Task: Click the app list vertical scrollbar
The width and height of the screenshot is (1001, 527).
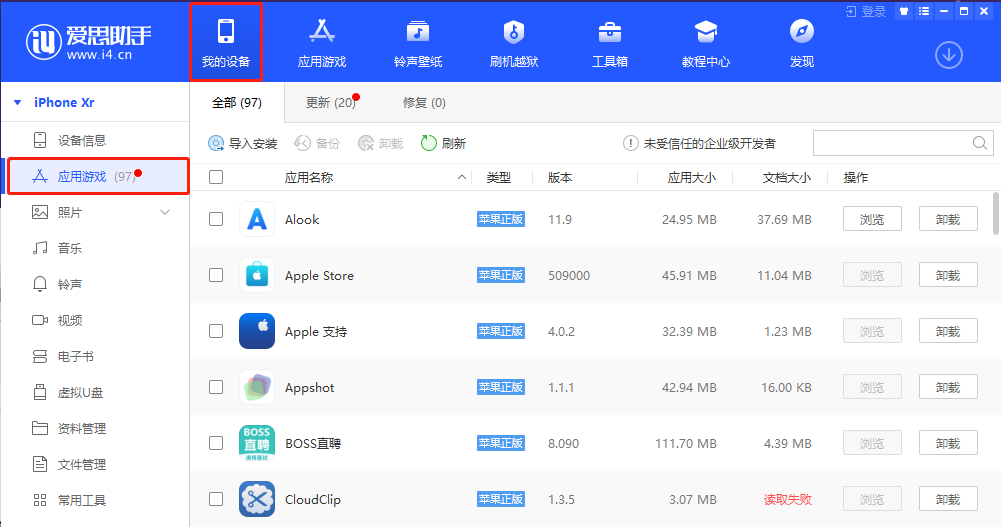Action: click(996, 214)
